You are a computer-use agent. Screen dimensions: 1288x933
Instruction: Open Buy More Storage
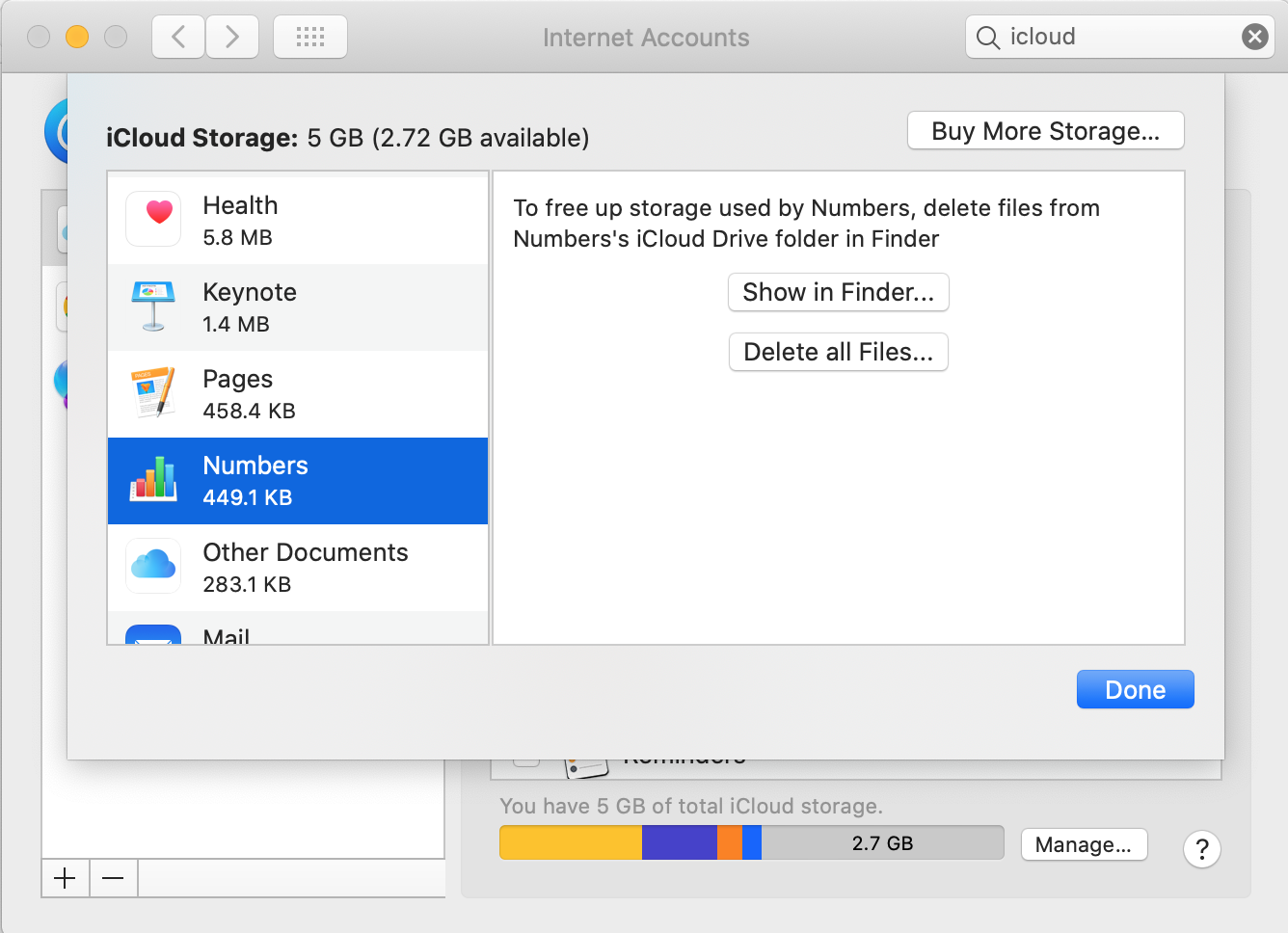(1046, 131)
